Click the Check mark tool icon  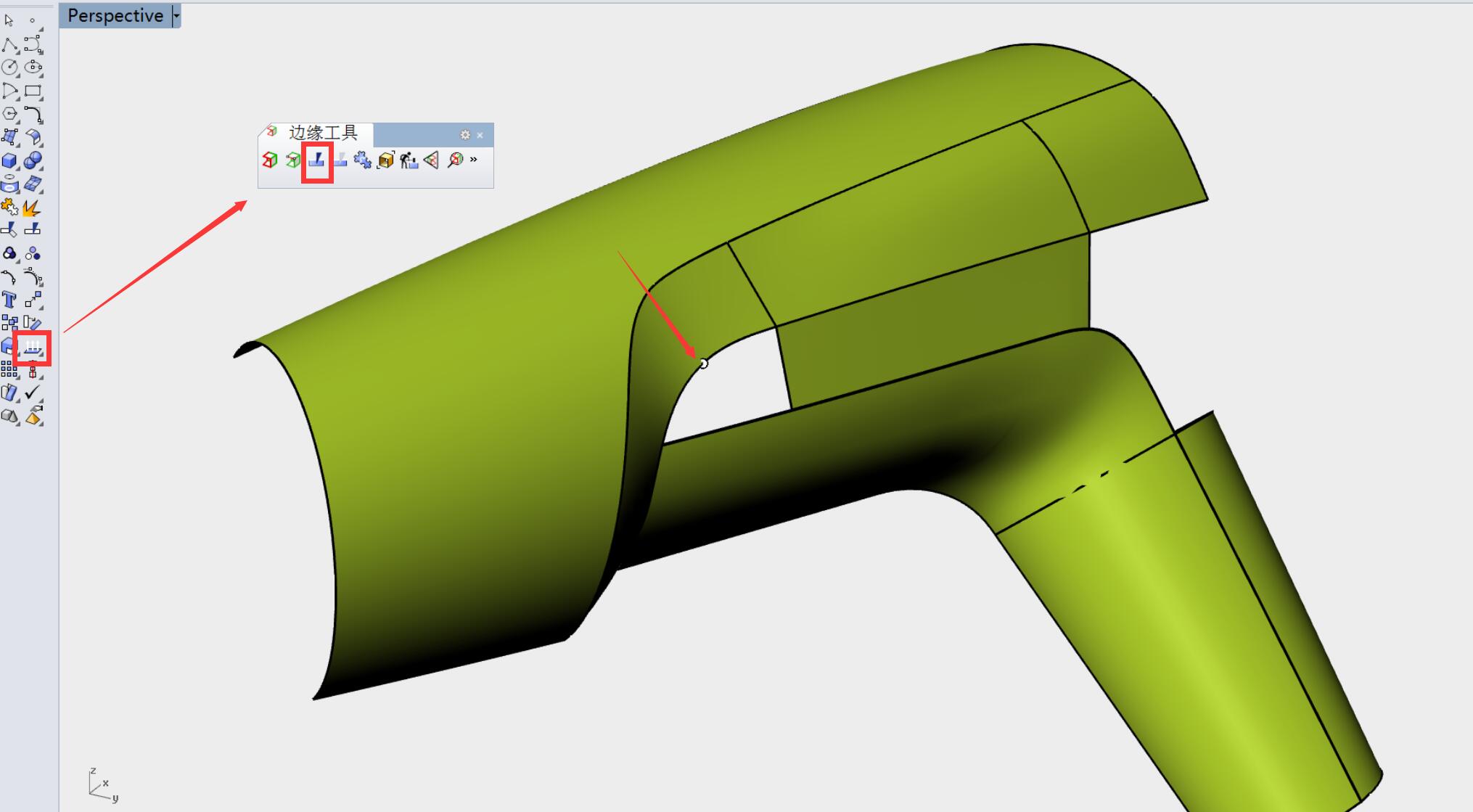pyautogui.click(x=32, y=393)
